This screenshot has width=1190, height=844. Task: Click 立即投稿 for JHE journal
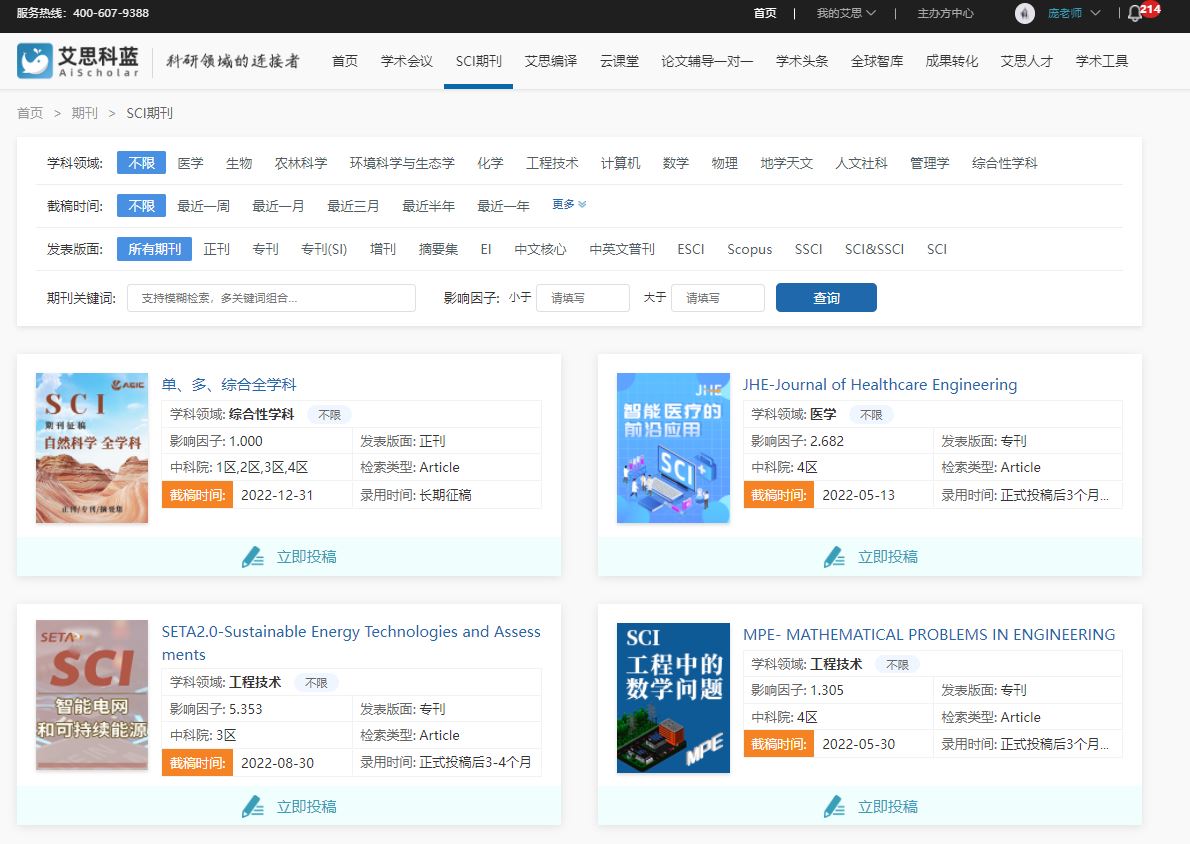tap(887, 557)
